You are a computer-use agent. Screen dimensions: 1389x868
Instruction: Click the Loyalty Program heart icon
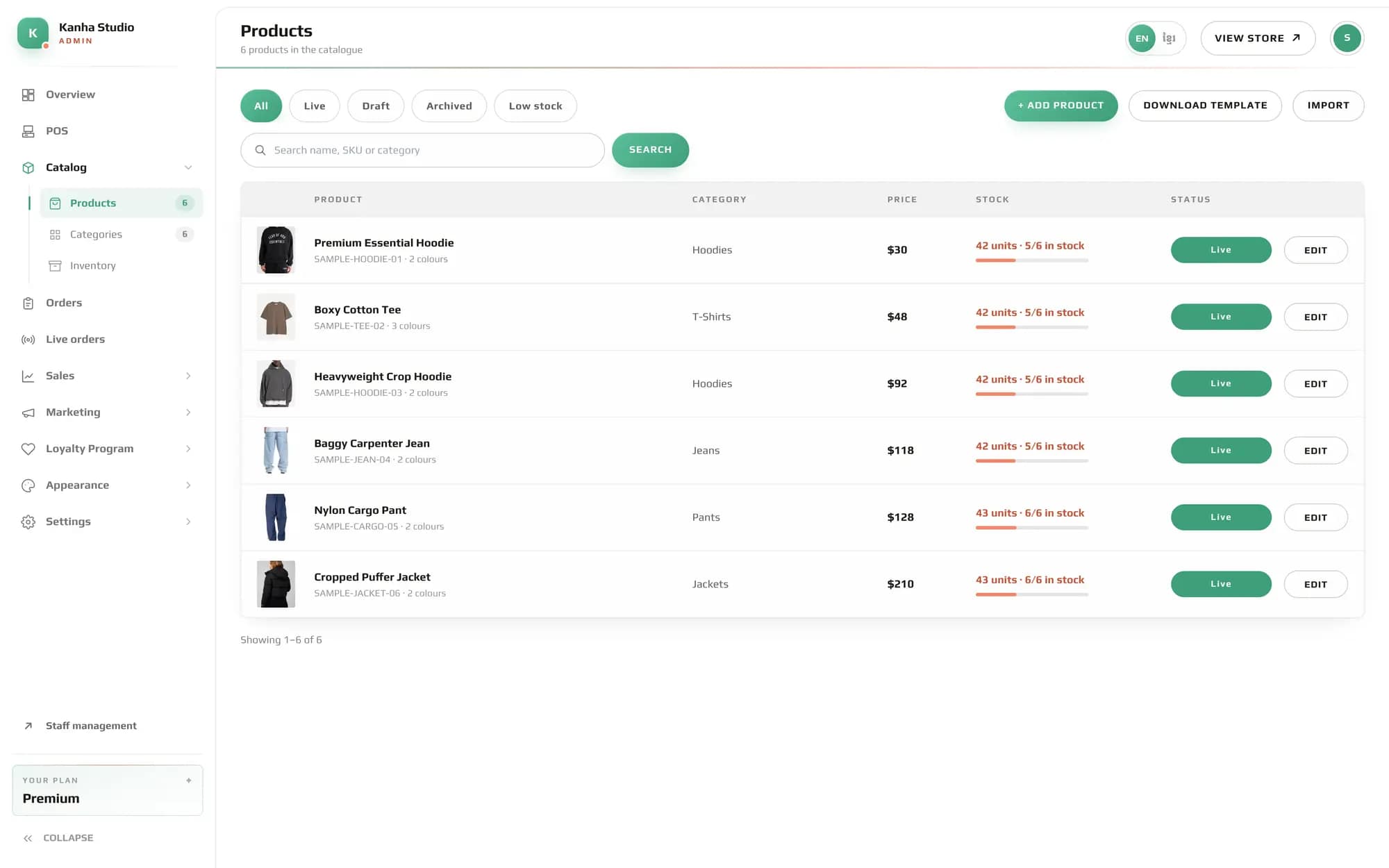point(28,449)
